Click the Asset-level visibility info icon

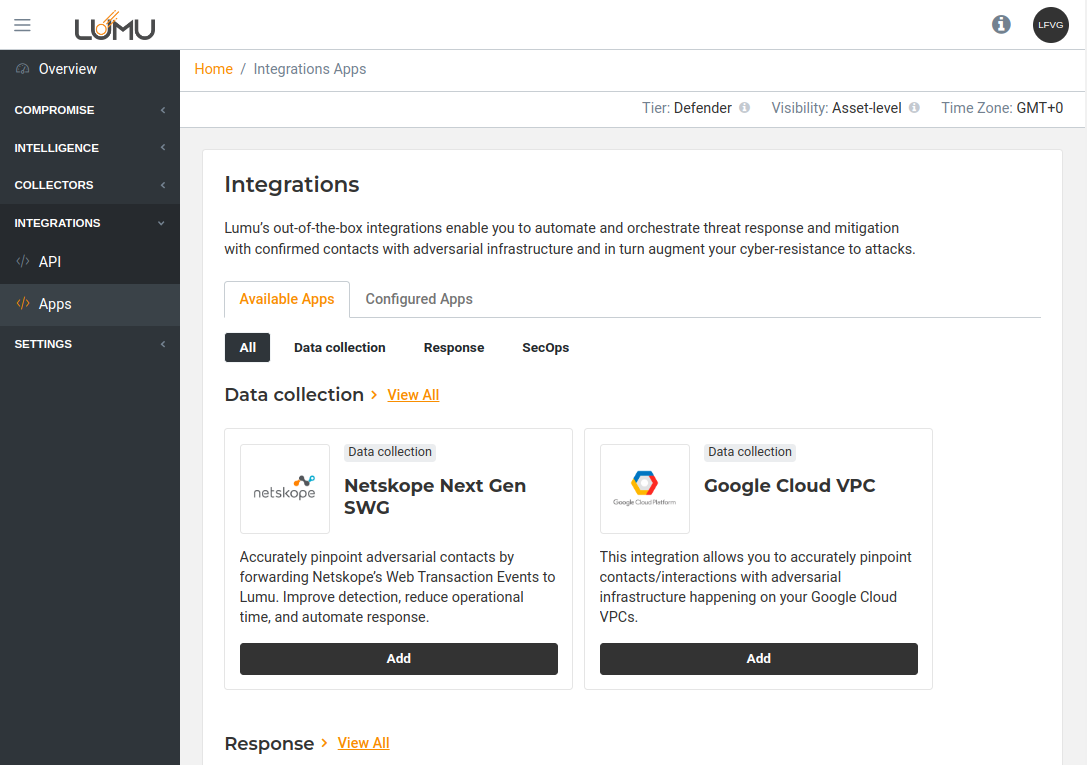click(914, 108)
